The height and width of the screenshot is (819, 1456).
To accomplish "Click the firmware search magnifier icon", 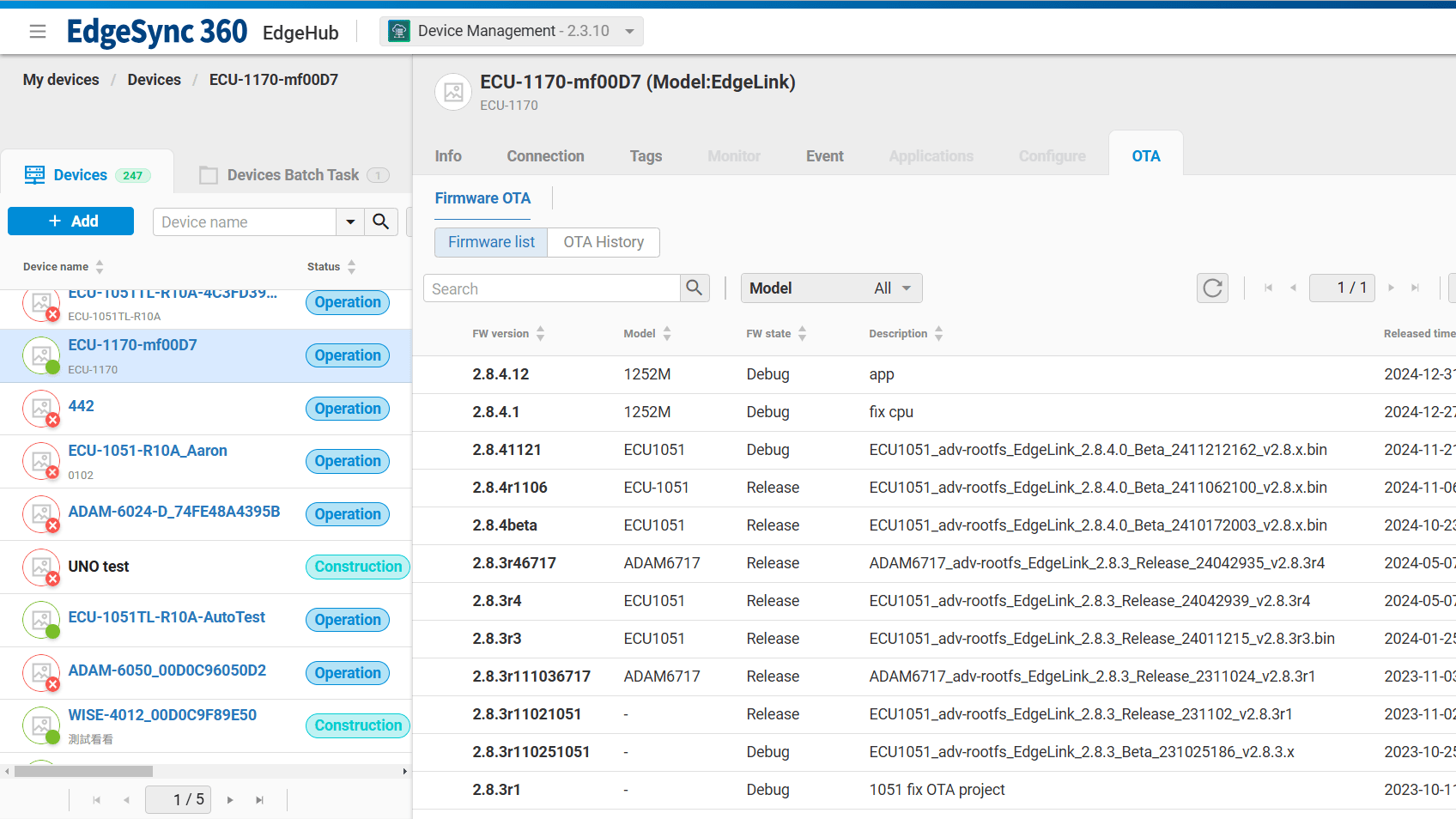I will [x=695, y=288].
